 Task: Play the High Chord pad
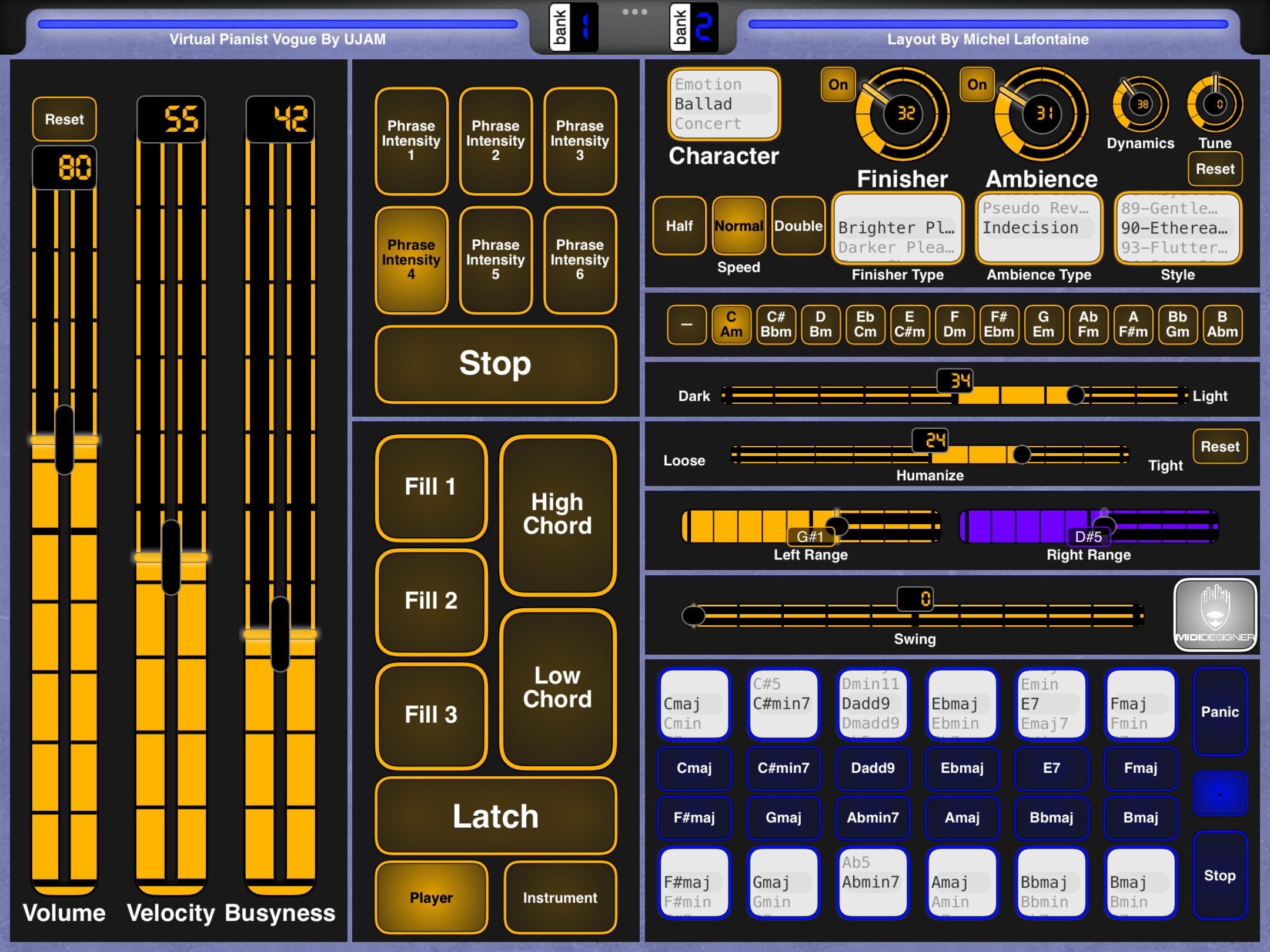(x=558, y=515)
